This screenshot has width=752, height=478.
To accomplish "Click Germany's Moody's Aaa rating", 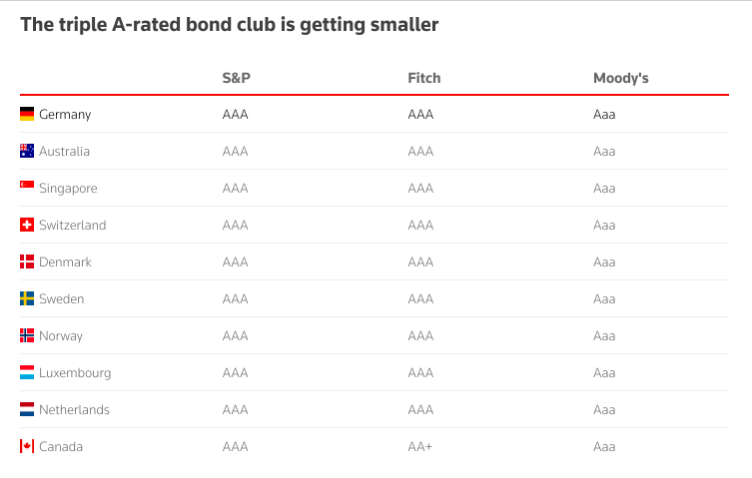I will pyautogui.click(x=604, y=114).
